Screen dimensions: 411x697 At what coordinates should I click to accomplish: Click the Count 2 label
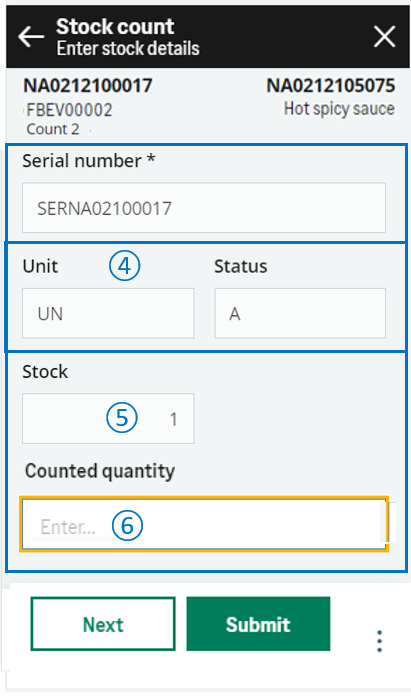(x=53, y=129)
